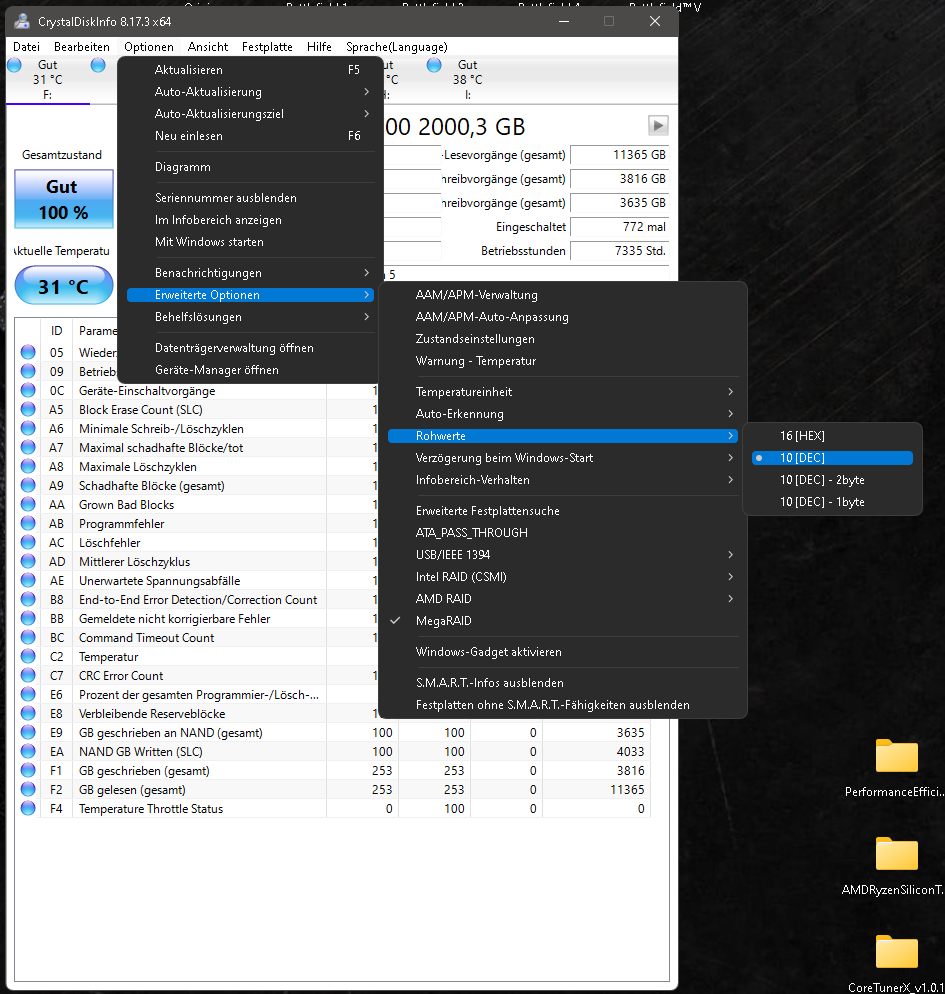Expand AMD RAID submenu
The width and height of the screenshot is (945, 994).
click(x=563, y=598)
